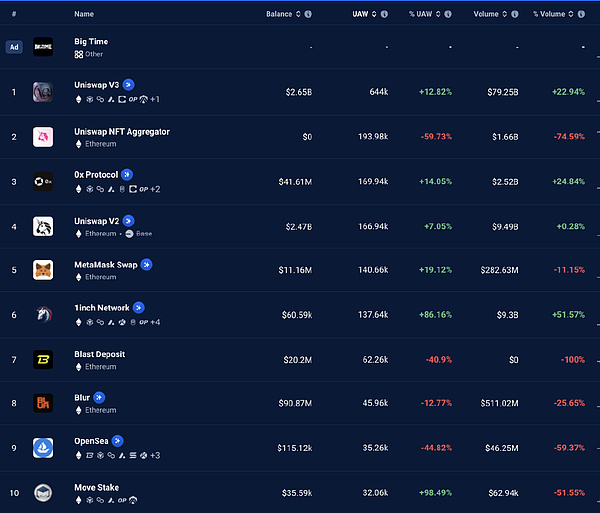This screenshot has width=600, height=513.
Task: Expand the +3 chains for OpenSea
Action: (155, 455)
